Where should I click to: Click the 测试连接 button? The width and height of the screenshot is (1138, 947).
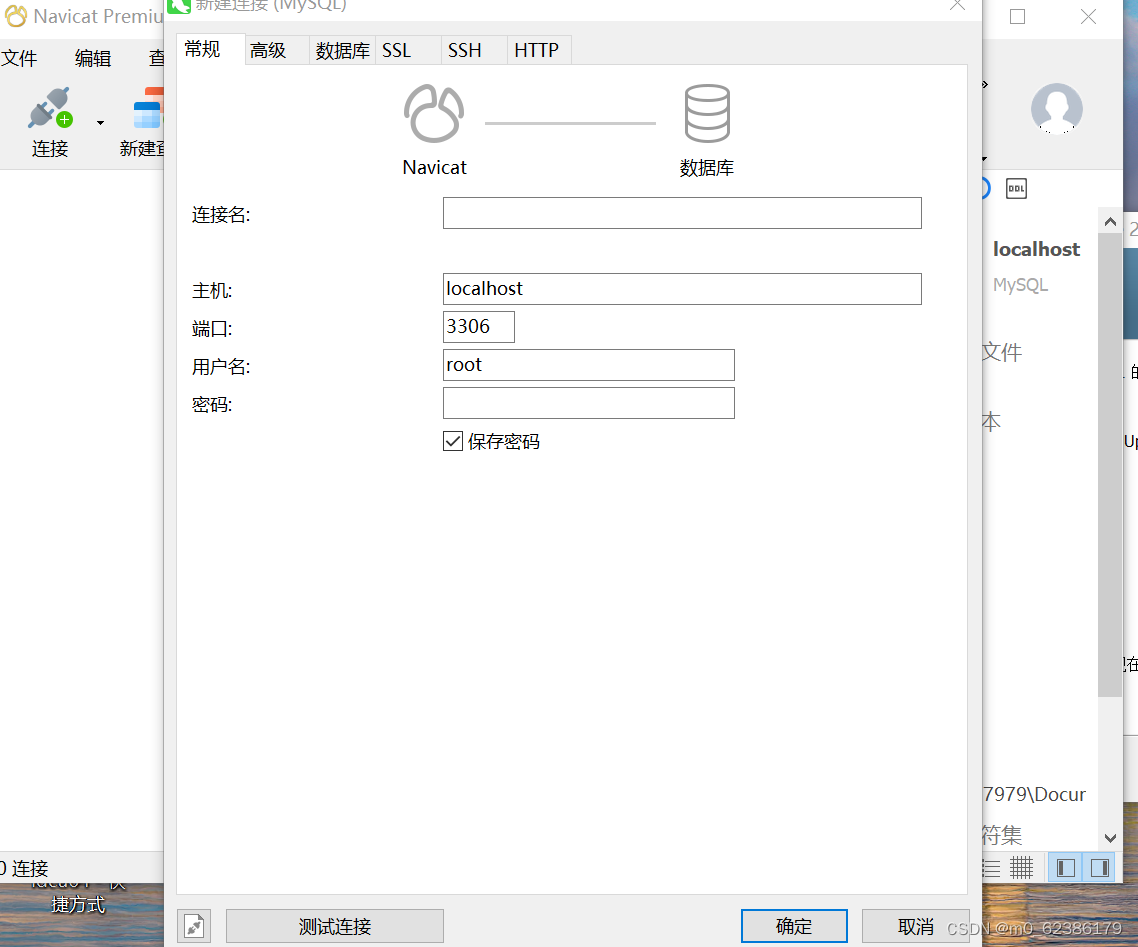(x=335, y=926)
